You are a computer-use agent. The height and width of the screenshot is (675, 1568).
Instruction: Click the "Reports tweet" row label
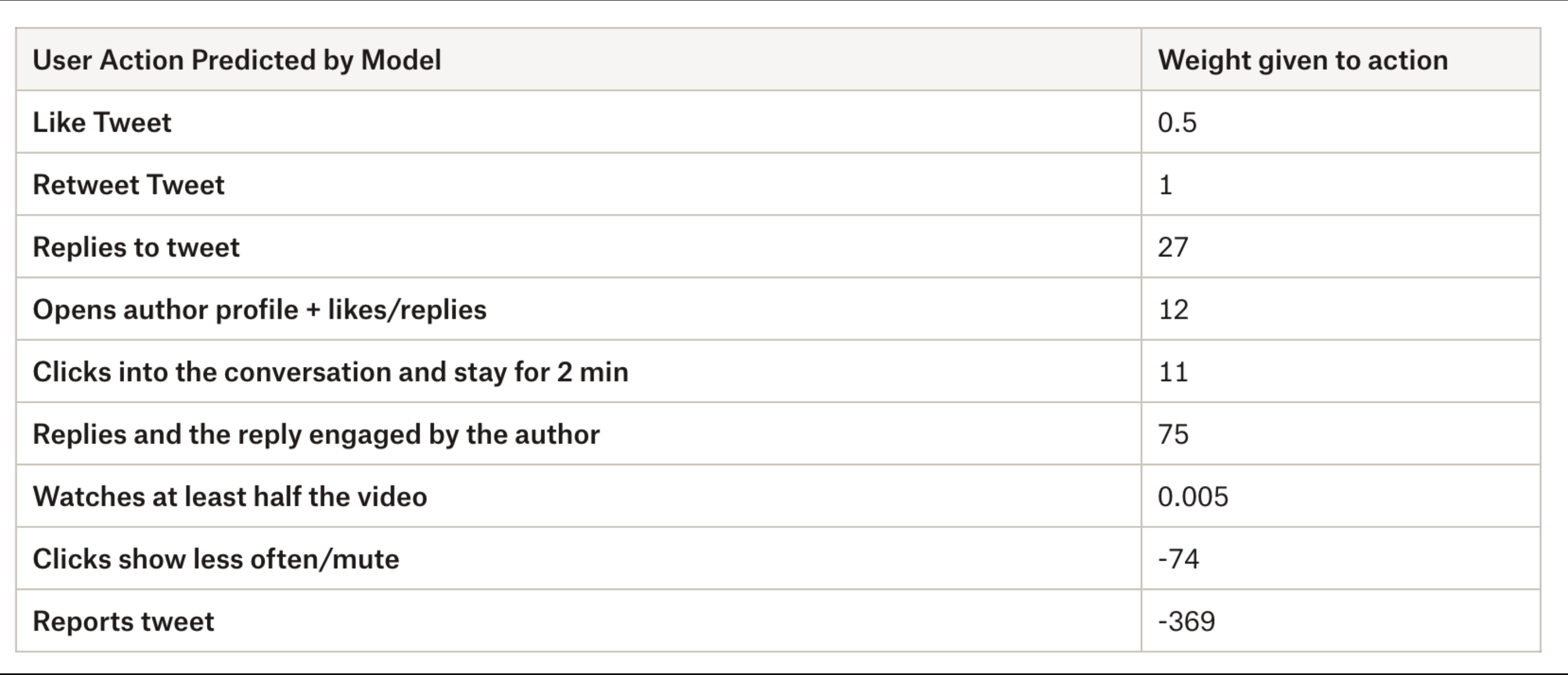click(123, 622)
